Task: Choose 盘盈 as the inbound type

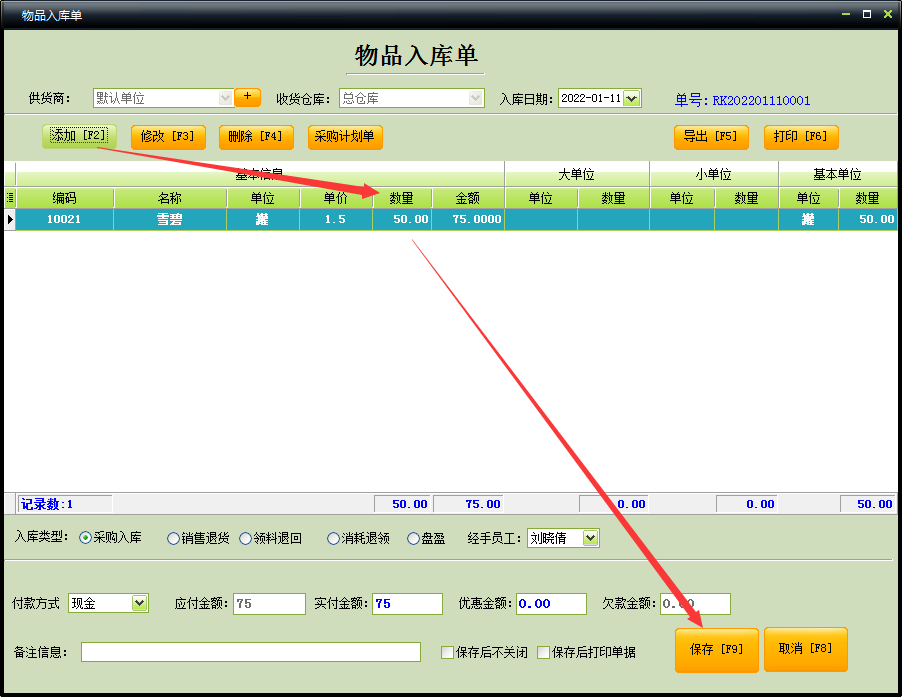Action: pos(414,538)
